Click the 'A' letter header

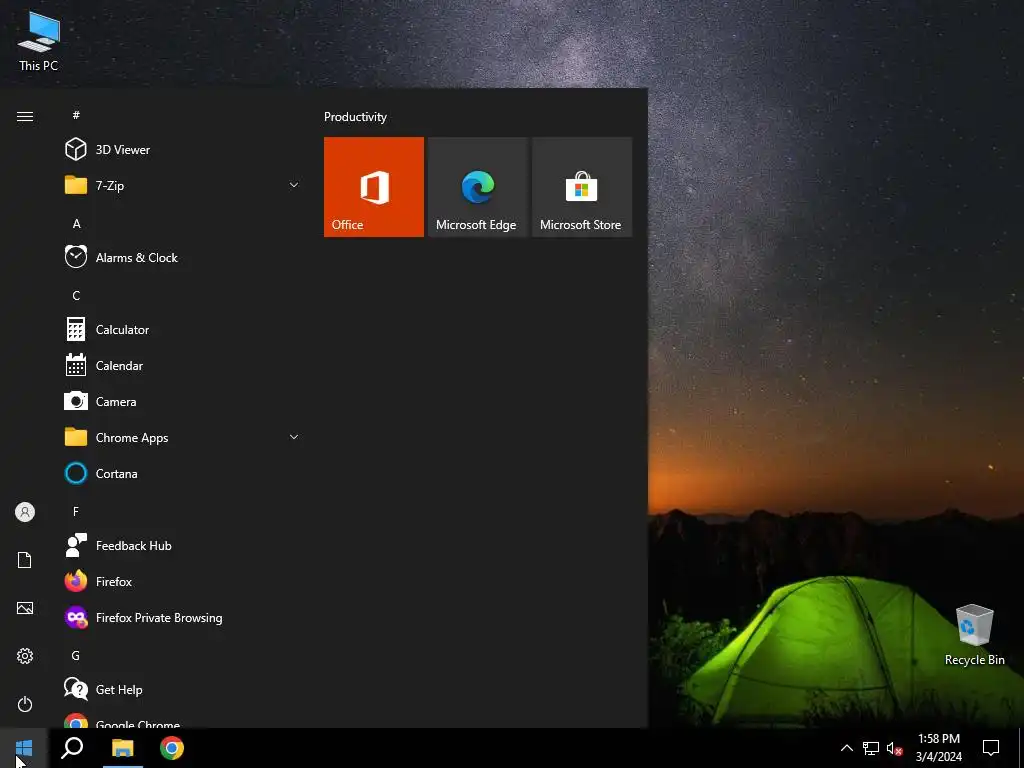(76, 223)
